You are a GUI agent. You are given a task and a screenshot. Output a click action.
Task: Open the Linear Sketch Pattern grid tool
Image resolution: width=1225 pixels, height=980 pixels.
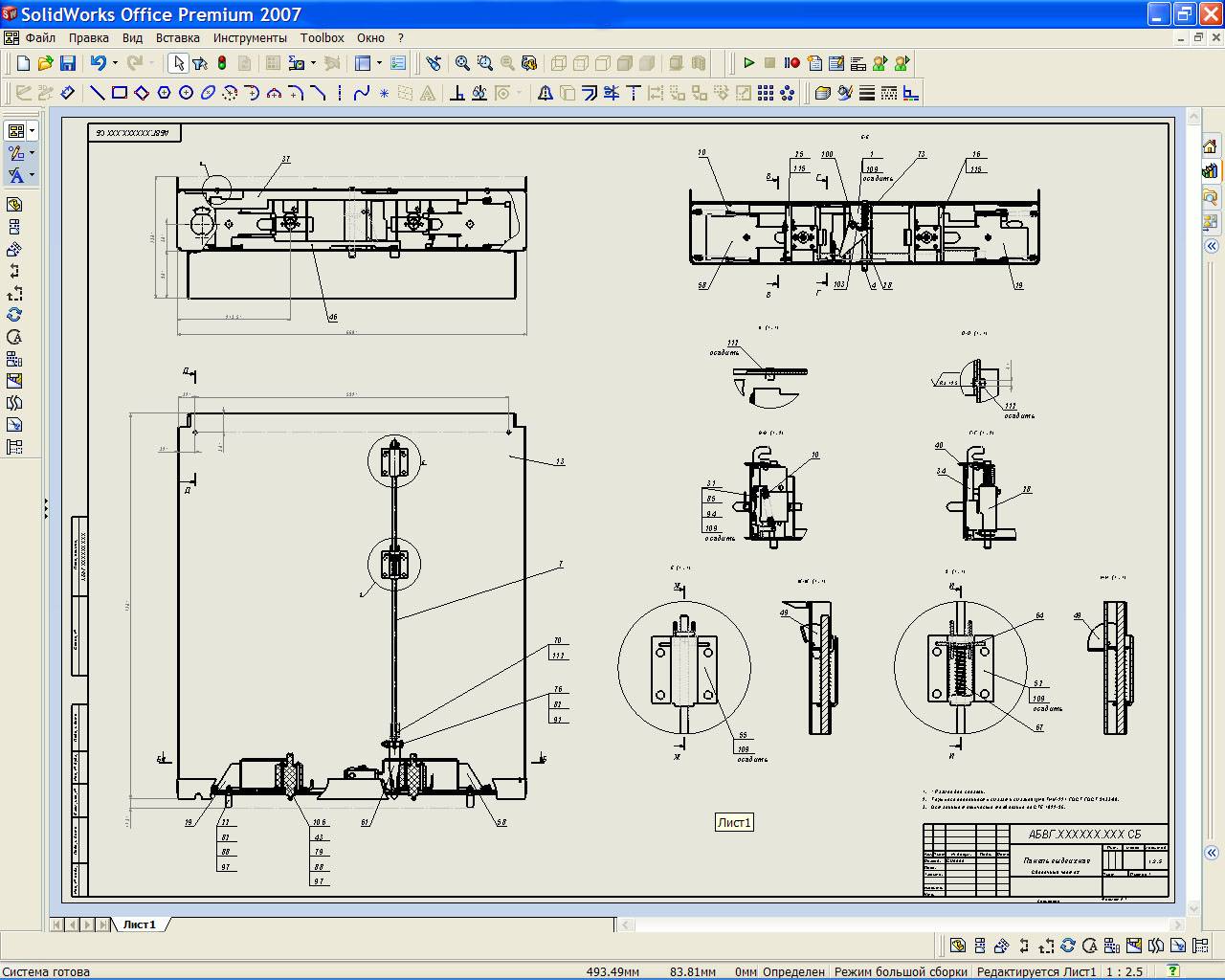point(765,93)
